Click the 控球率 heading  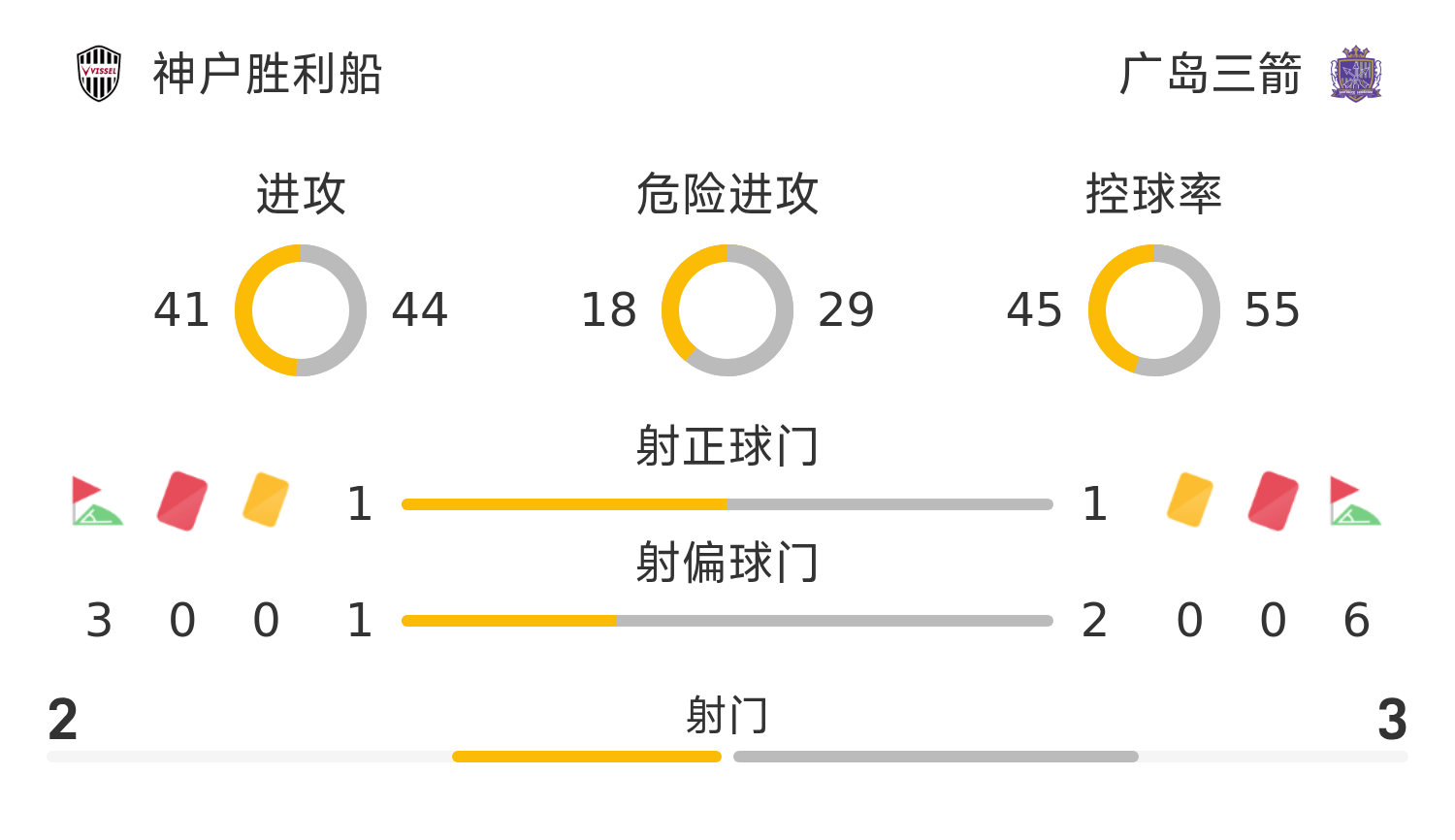[x=1154, y=194]
